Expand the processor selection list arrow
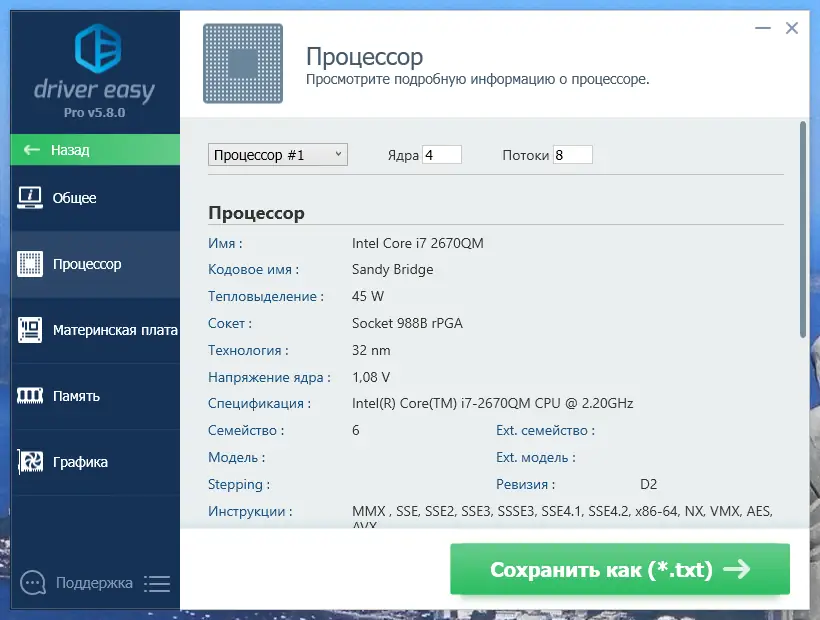820x620 pixels. pyautogui.click(x=339, y=154)
